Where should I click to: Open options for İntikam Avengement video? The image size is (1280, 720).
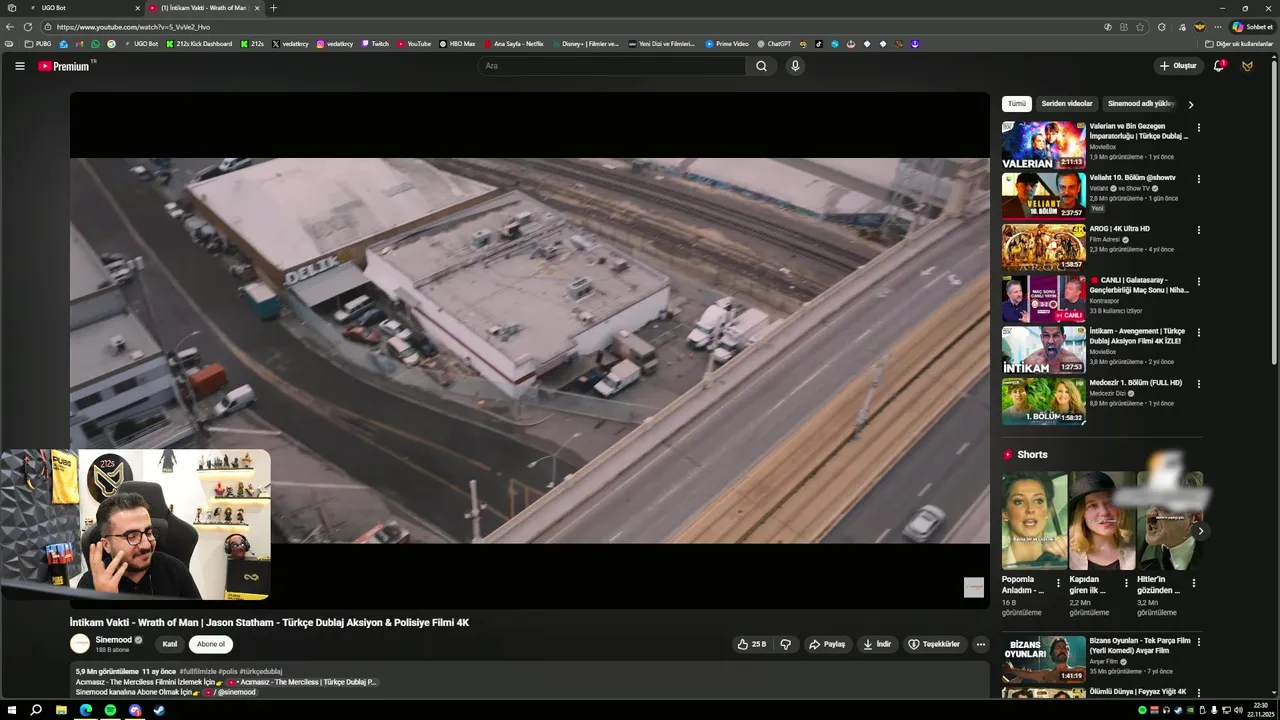[1198, 332]
